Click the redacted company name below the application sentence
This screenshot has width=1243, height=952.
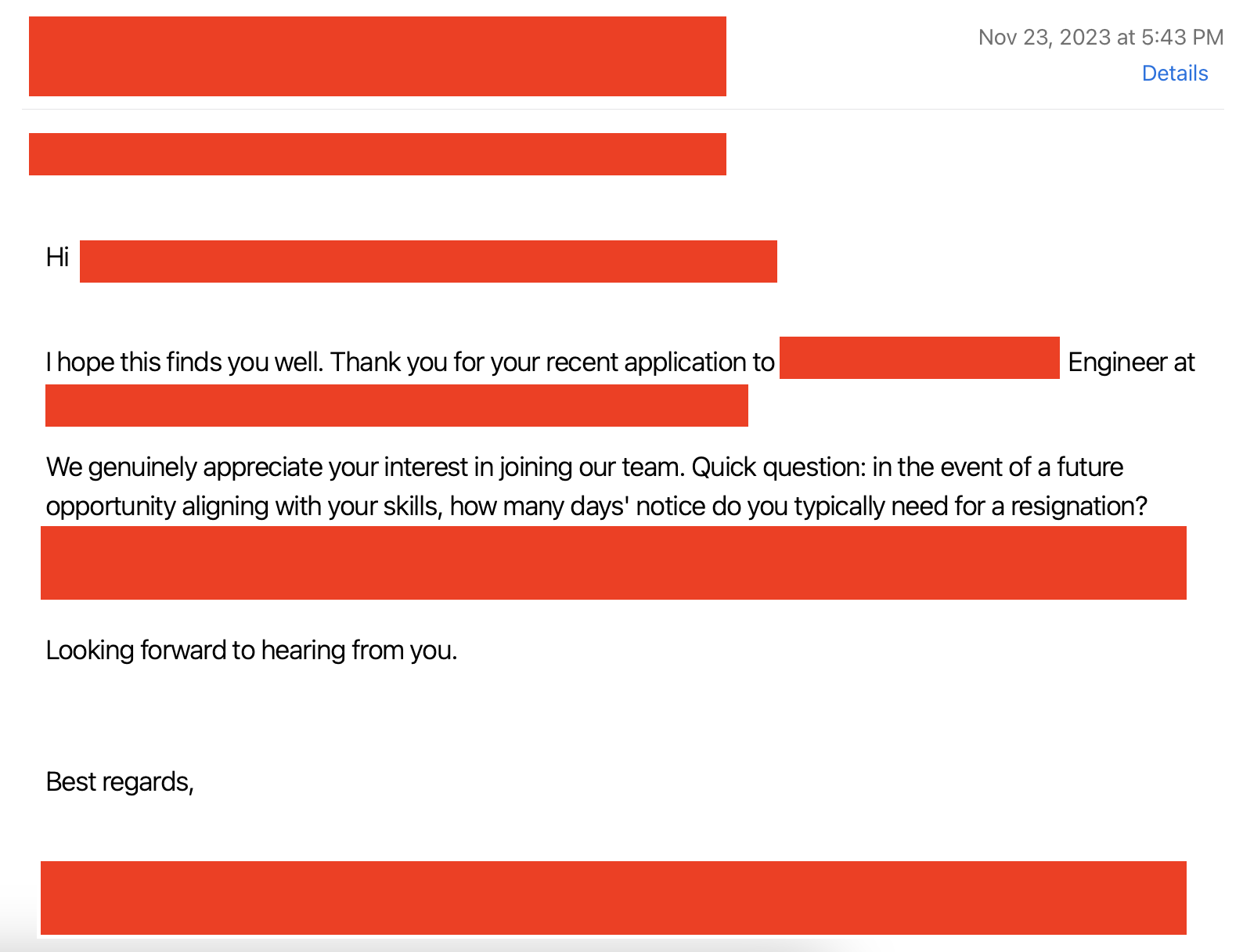click(397, 406)
